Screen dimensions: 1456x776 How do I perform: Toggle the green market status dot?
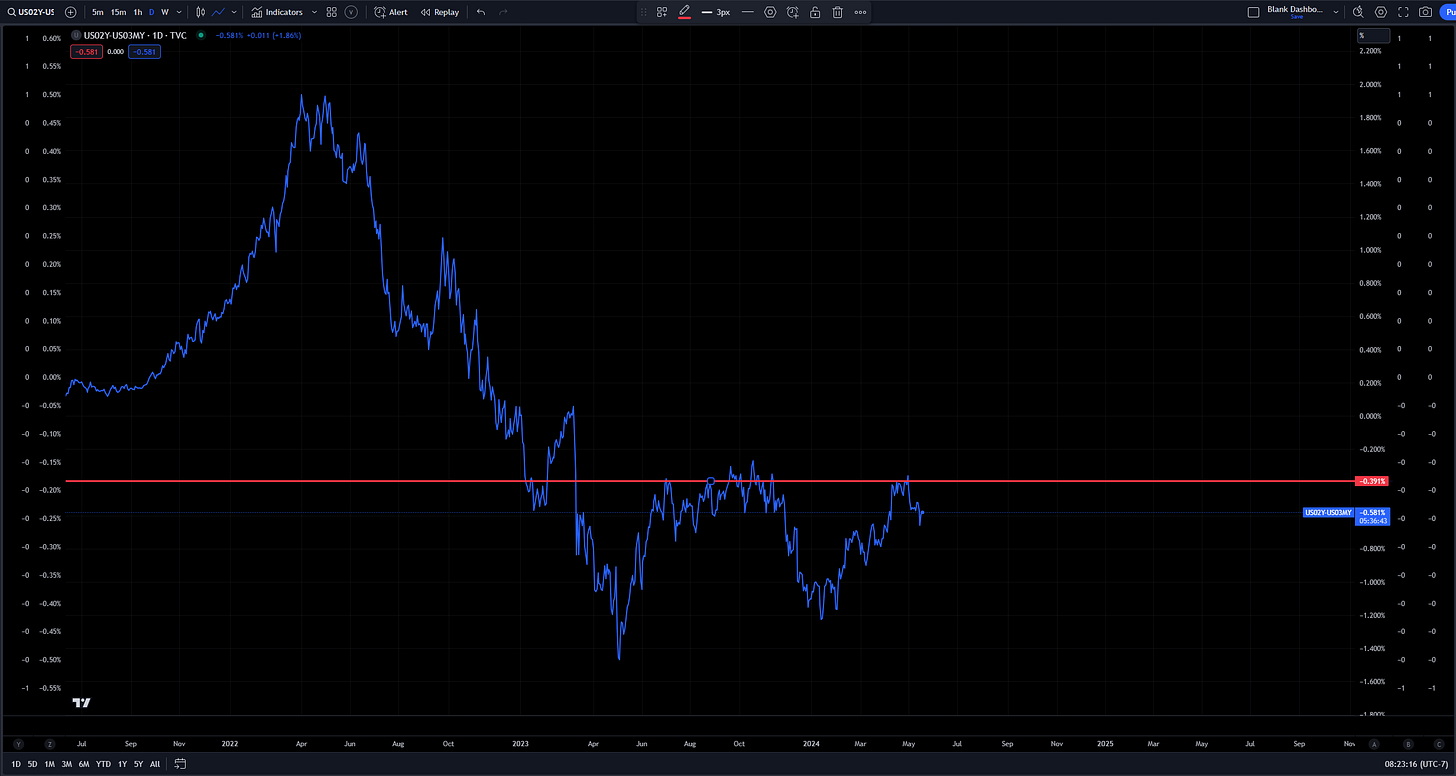pyautogui.click(x=200, y=35)
